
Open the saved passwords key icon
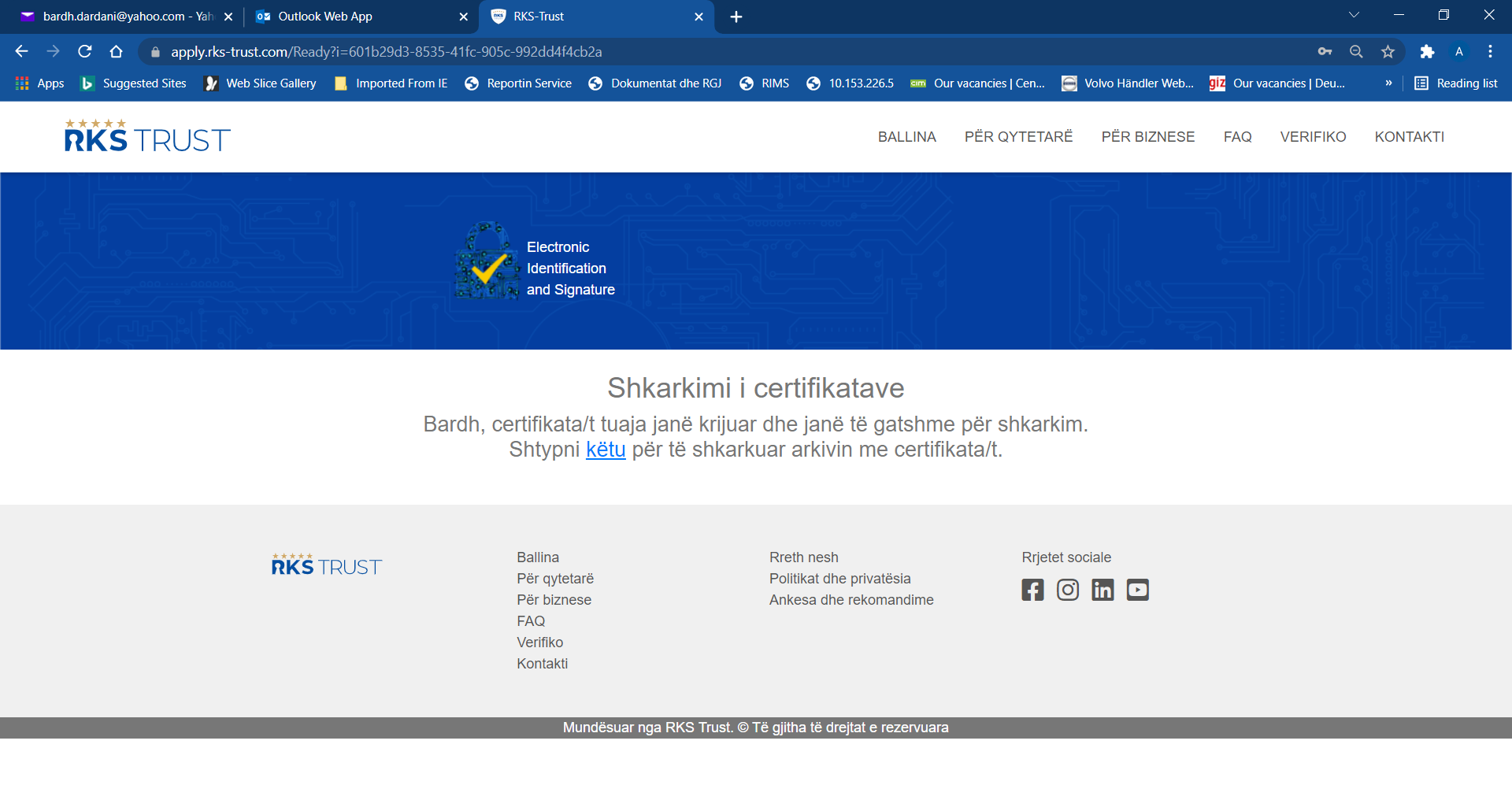(x=1325, y=51)
